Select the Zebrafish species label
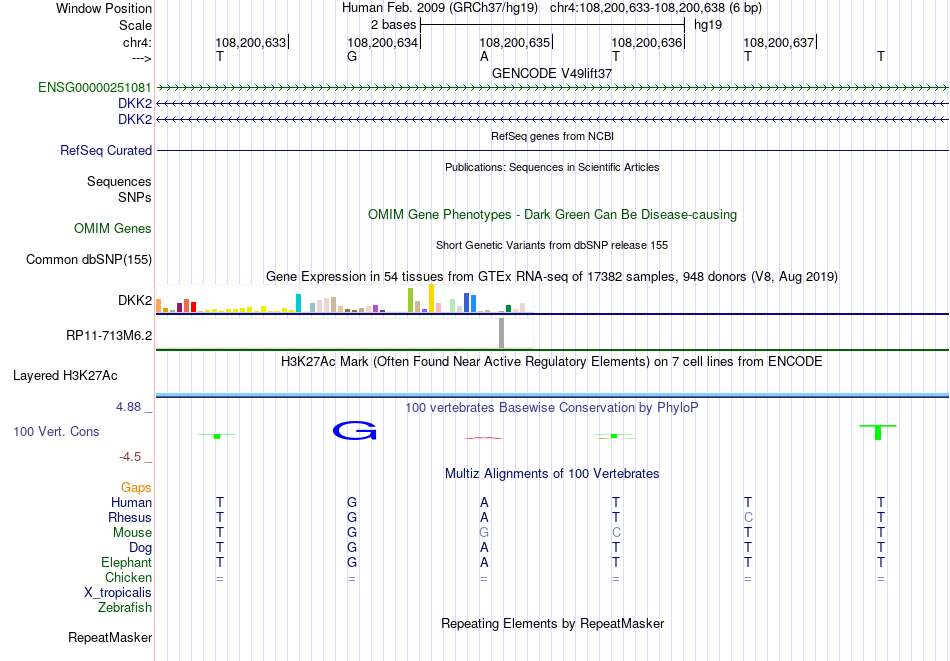Viewport: 950px width, 661px height. [x=125, y=607]
